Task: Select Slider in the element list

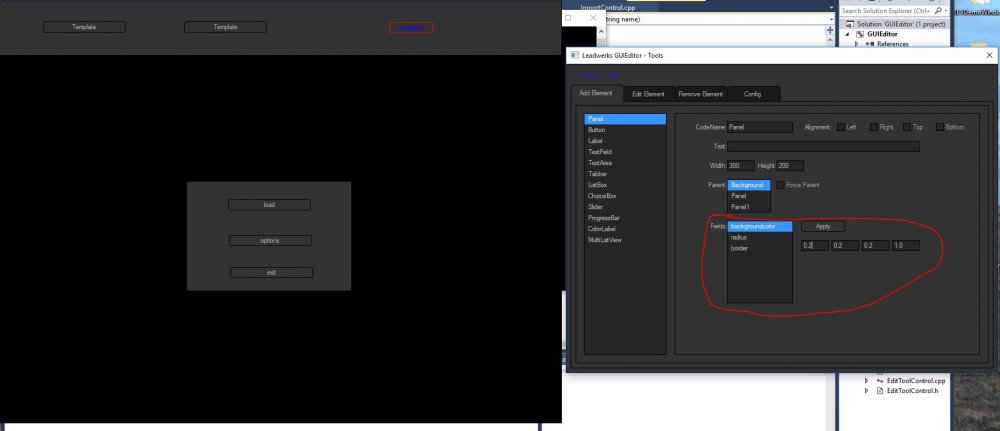Action: point(596,207)
